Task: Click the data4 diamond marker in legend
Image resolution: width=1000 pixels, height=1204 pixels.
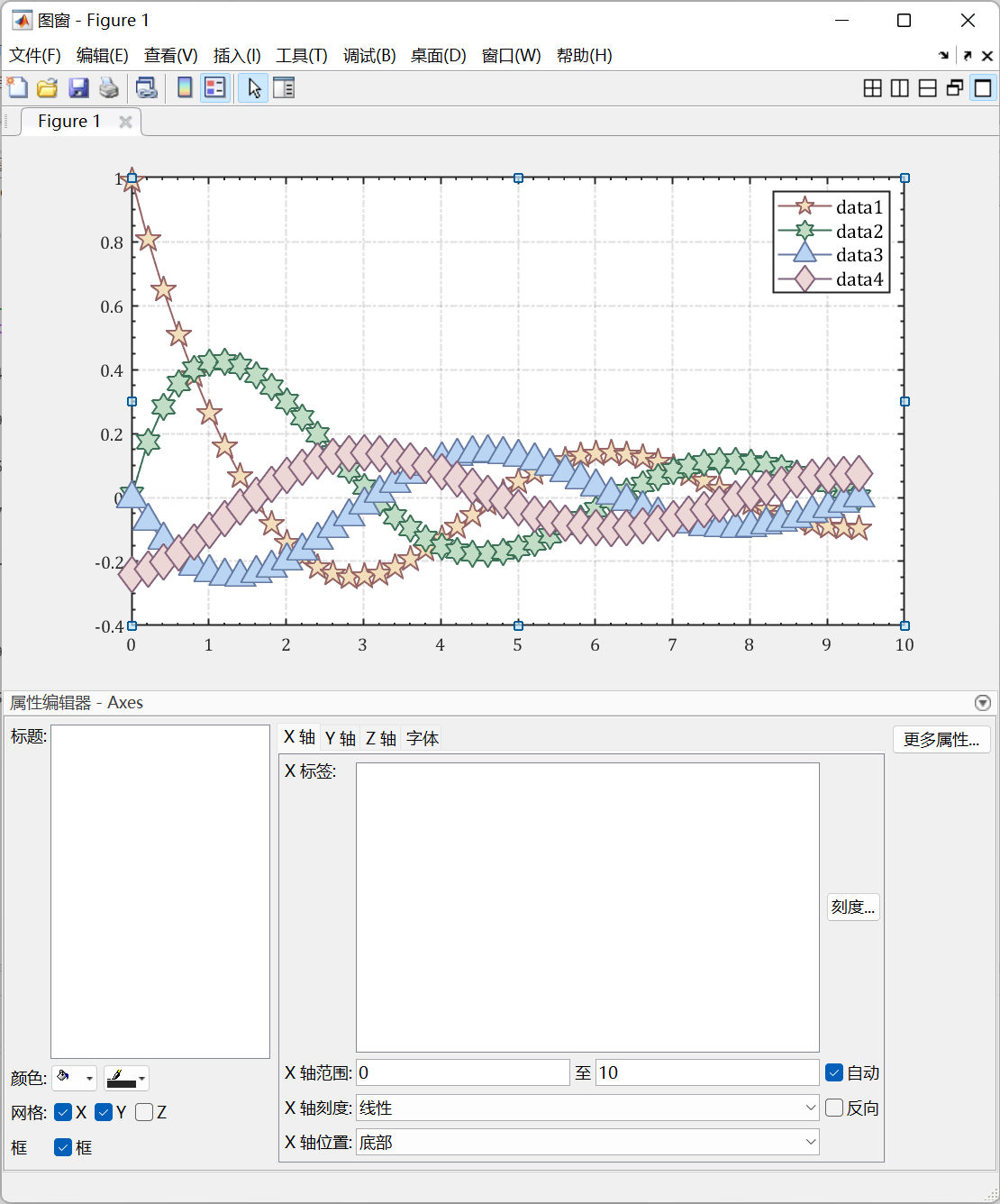Action: 804,278
